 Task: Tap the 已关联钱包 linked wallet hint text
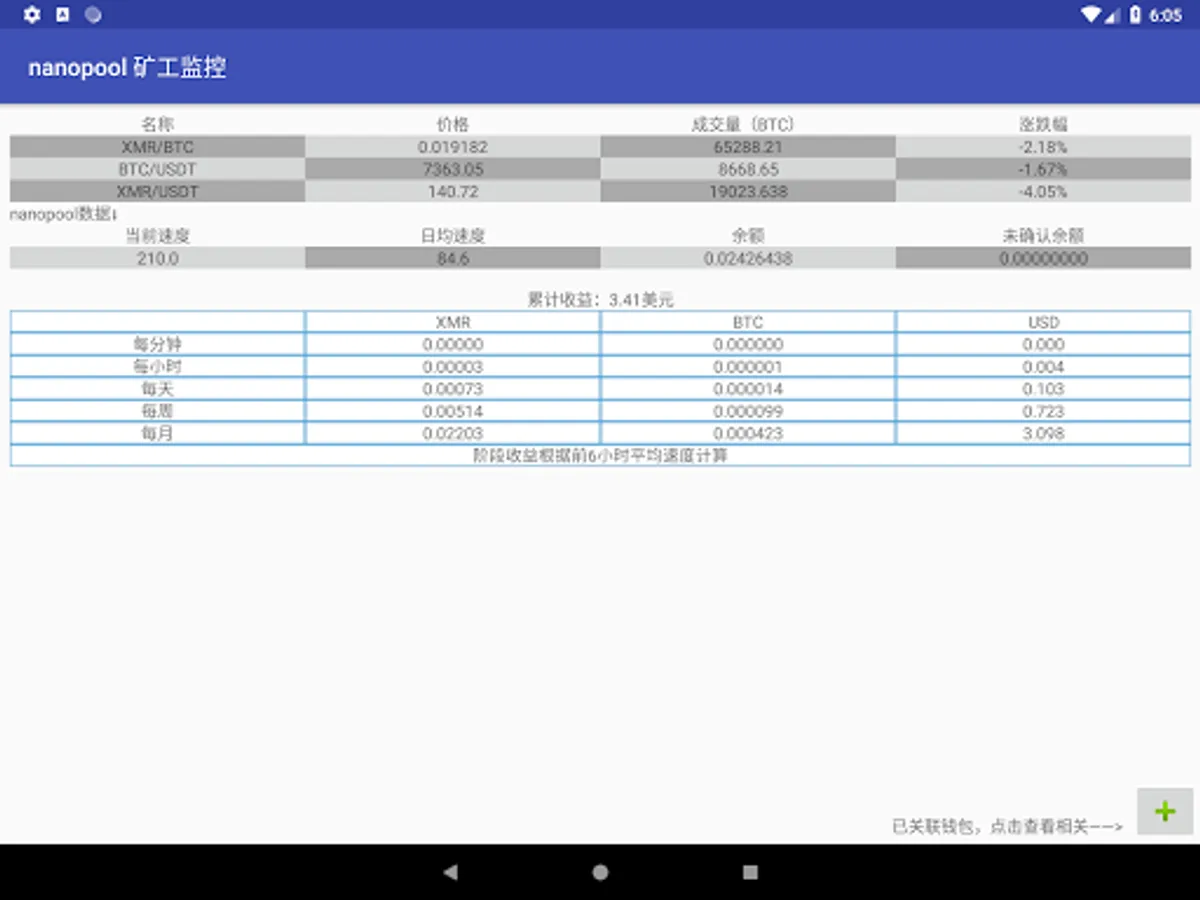[1007, 827]
